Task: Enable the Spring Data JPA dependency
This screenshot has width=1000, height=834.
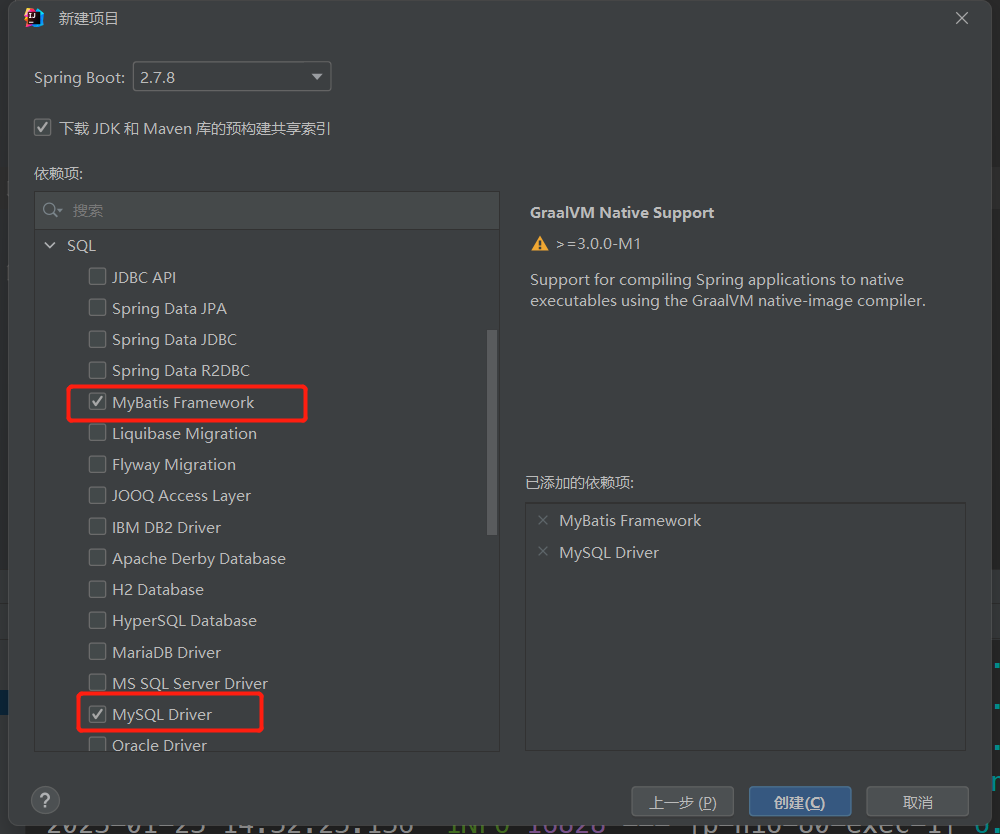Action: click(98, 308)
